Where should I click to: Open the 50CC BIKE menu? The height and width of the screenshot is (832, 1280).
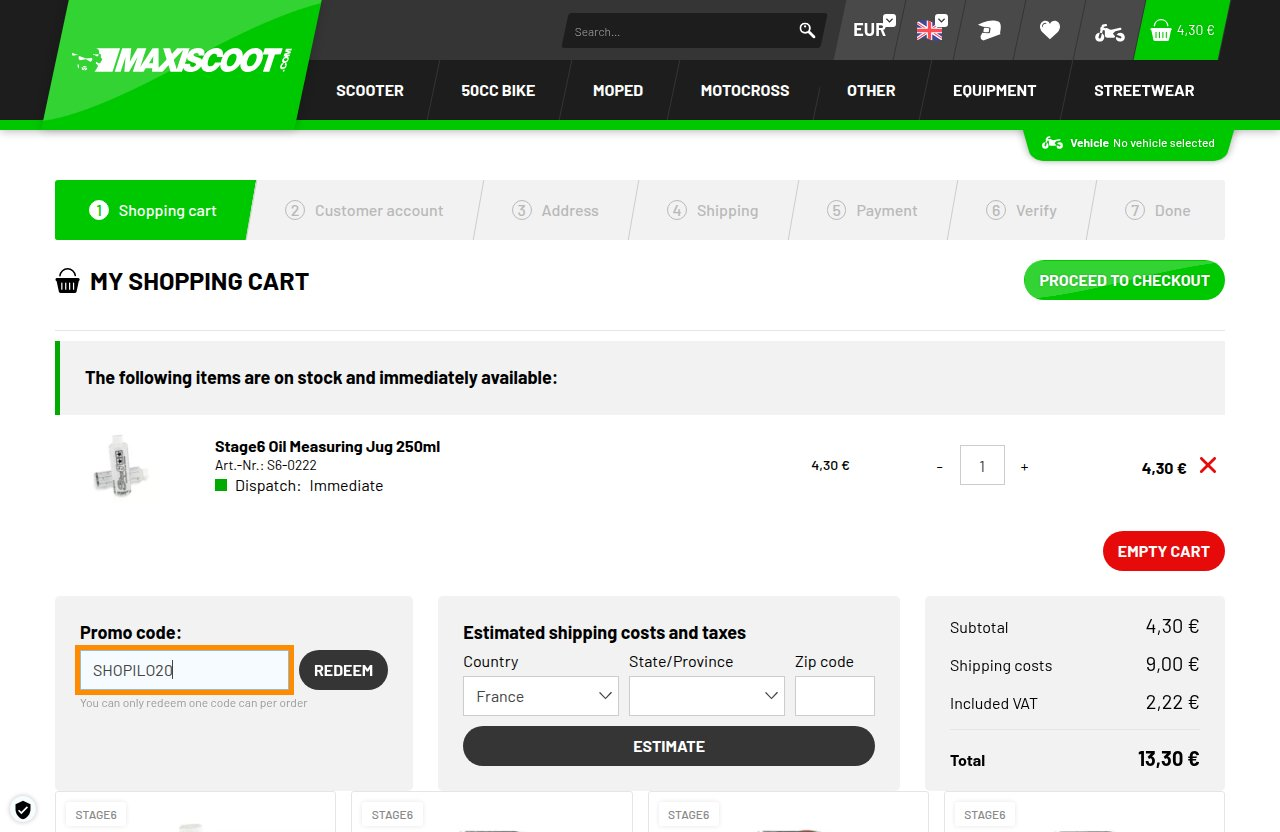pos(498,90)
